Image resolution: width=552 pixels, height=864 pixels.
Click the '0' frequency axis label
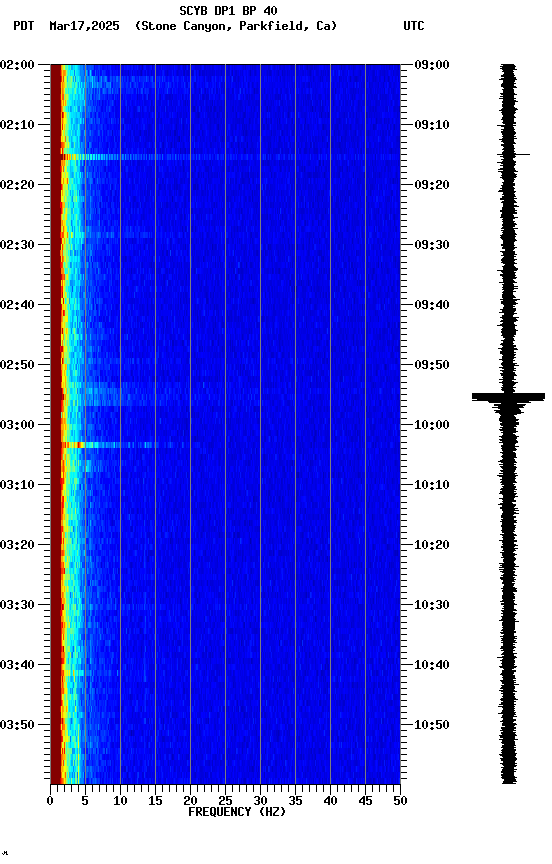point(50,801)
